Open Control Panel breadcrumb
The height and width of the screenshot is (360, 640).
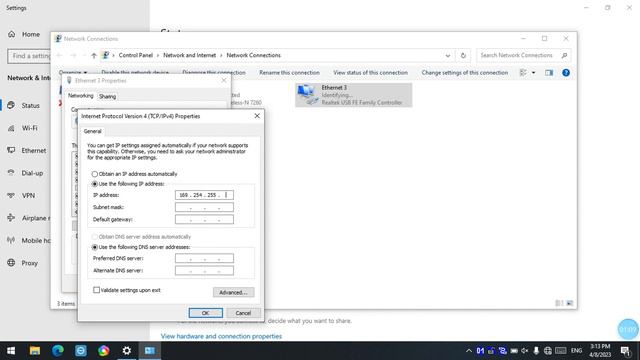[136, 55]
